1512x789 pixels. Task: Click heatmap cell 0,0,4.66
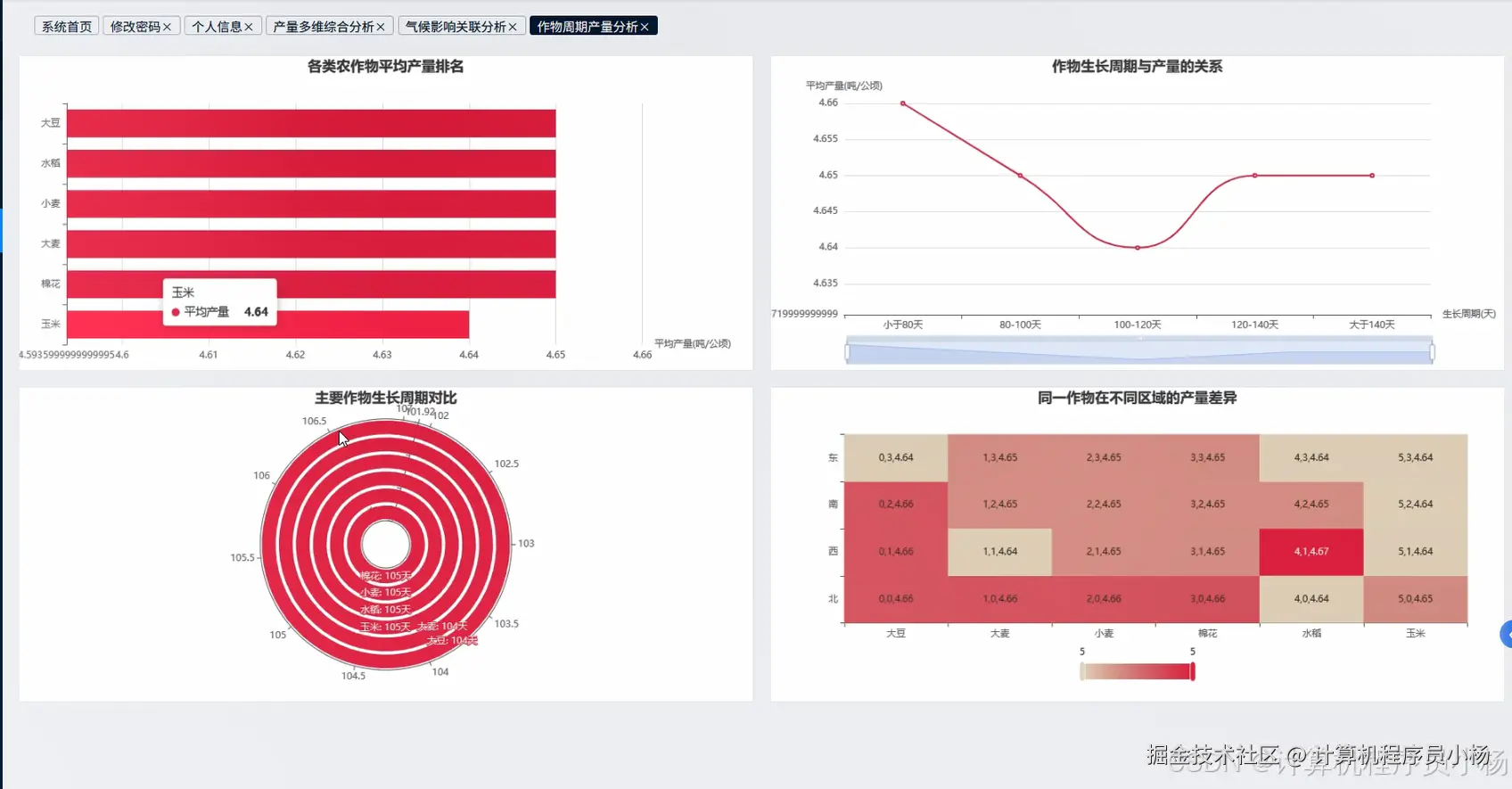[x=896, y=599]
